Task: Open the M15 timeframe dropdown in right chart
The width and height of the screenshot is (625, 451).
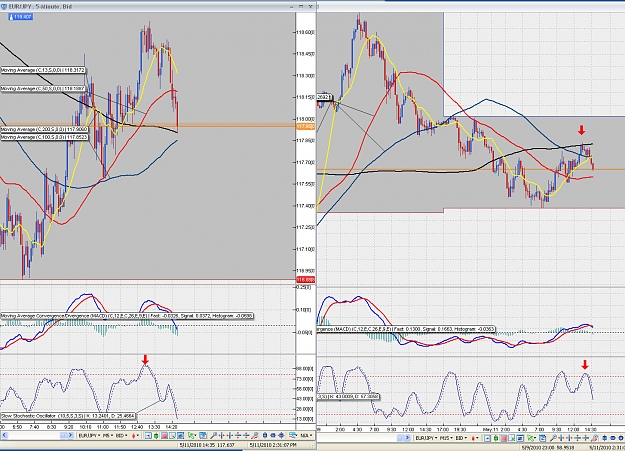Action: coord(446,438)
